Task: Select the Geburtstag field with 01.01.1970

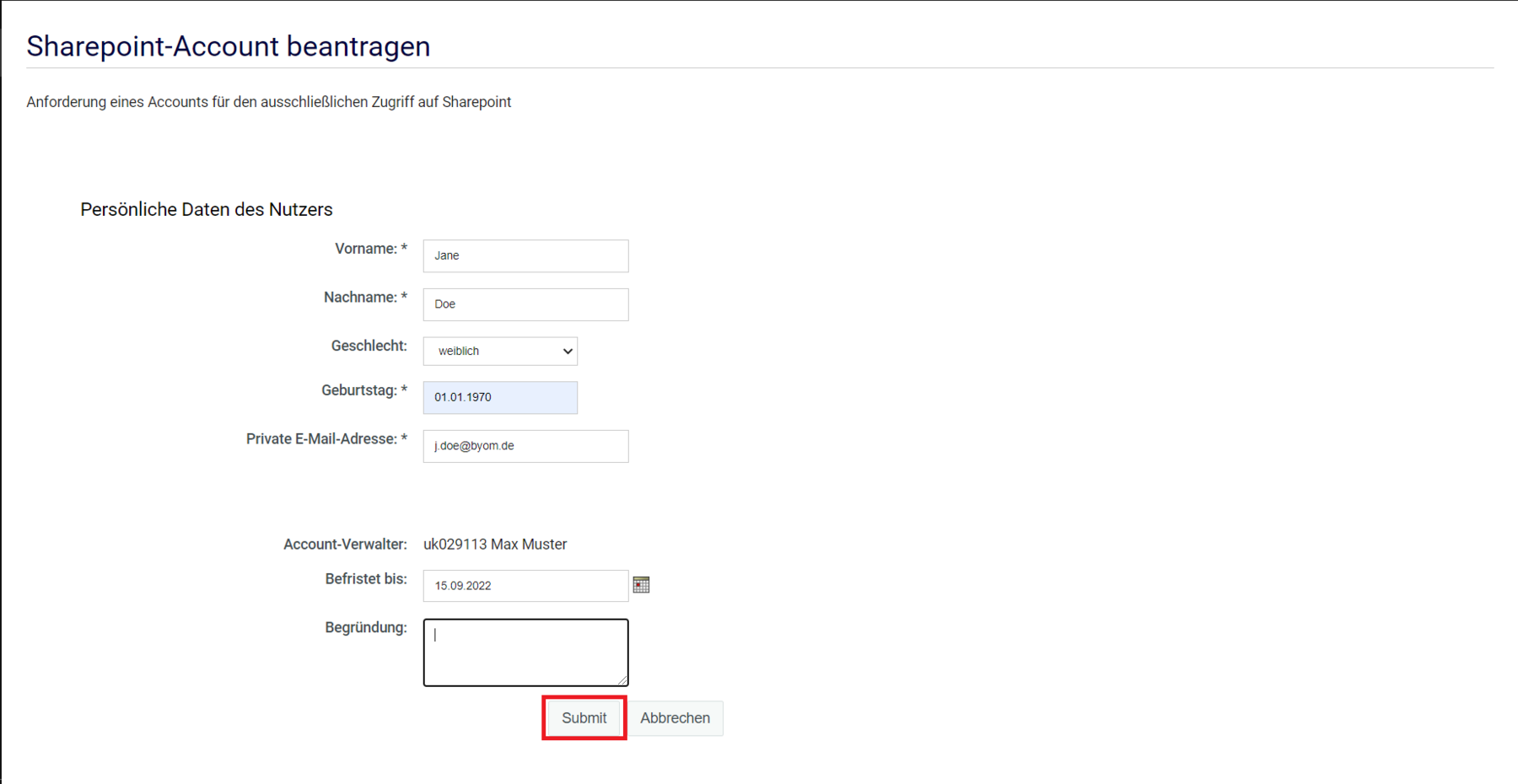Action: 500,397
